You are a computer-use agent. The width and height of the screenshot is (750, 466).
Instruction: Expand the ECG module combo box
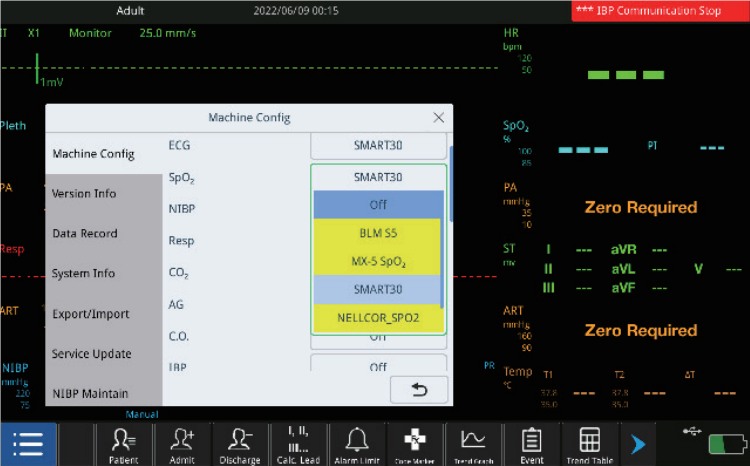coord(378,145)
